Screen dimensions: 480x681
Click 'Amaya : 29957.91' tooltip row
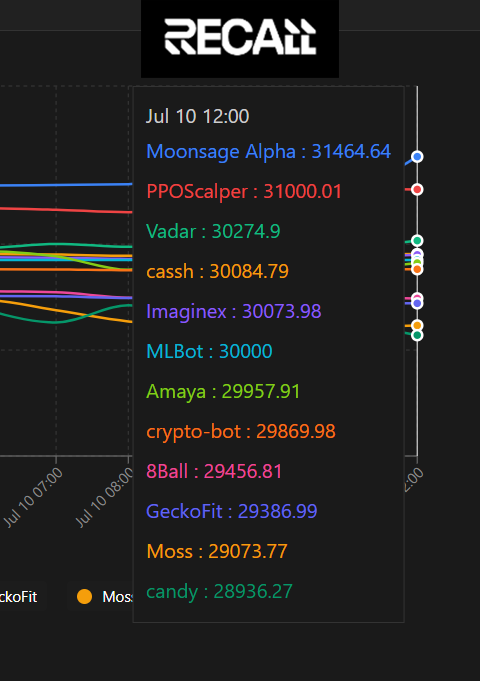pyautogui.click(x=223, y=391)
